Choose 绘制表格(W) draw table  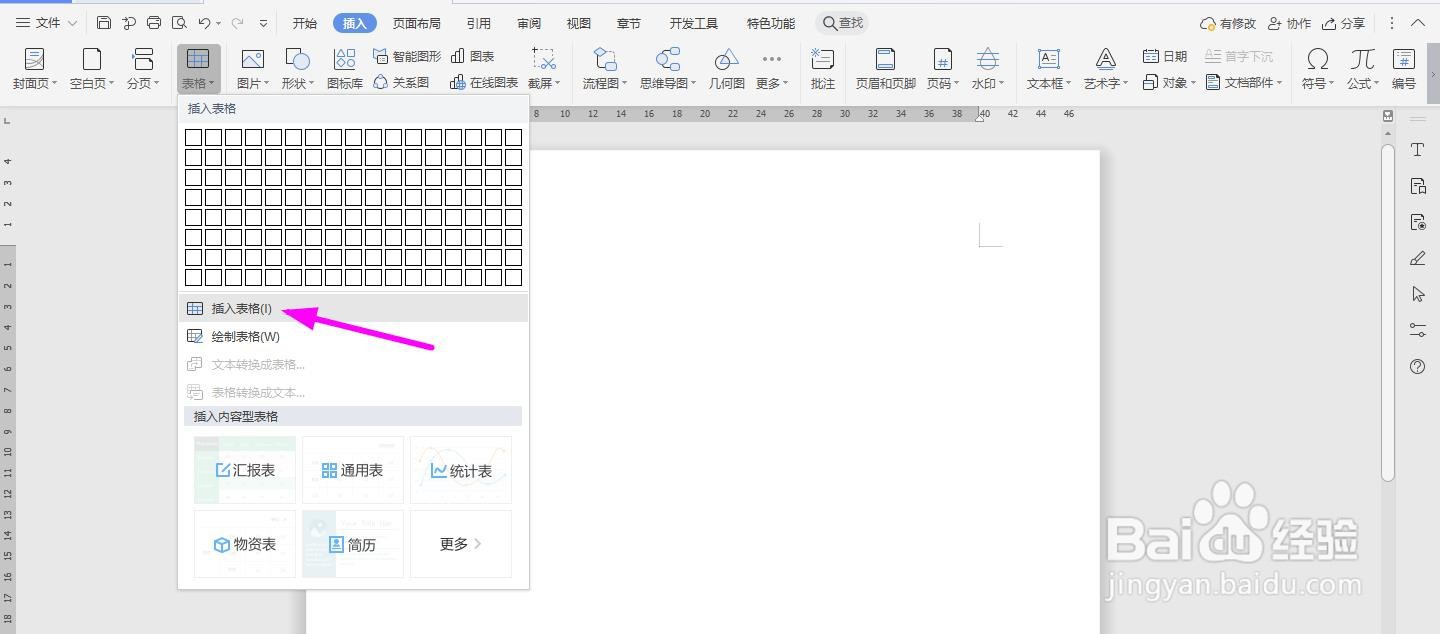tap(353, 336)
